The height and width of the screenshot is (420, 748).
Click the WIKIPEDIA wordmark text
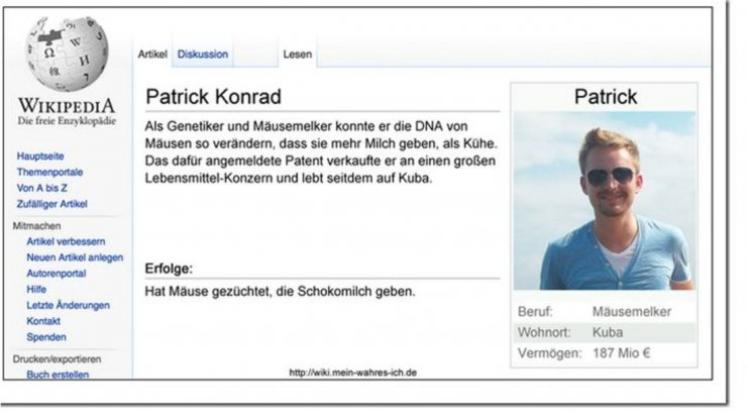[x=67, y=105]
